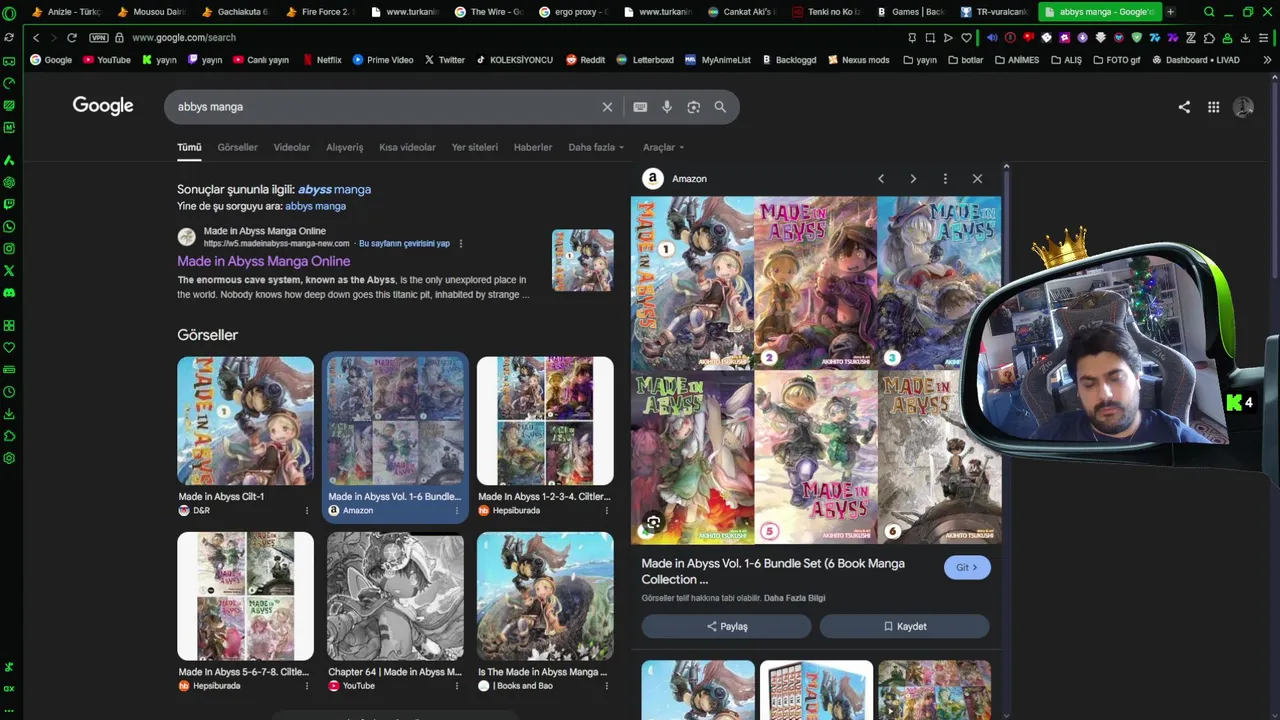Switch to the Videolar tab
This screenshot has width=1280, height=720.
[292, 147]
